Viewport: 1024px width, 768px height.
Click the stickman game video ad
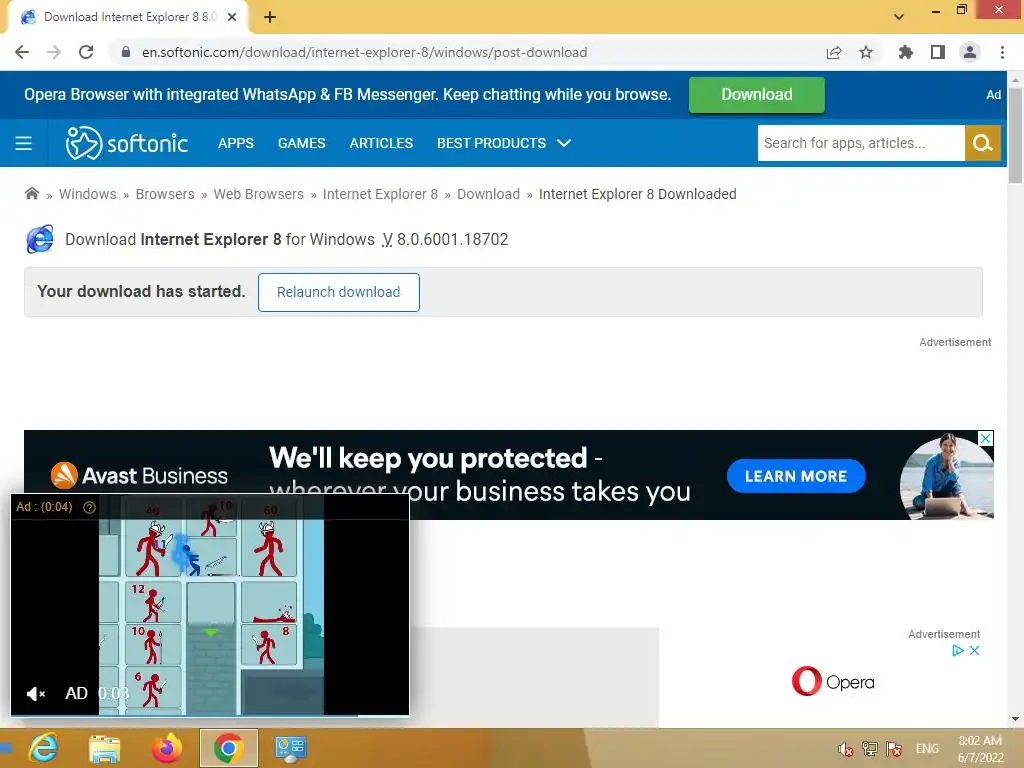coord(210,605)
